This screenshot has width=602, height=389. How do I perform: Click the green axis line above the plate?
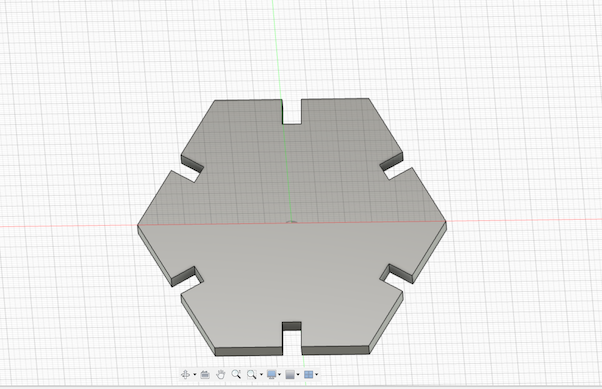[276, 46]
